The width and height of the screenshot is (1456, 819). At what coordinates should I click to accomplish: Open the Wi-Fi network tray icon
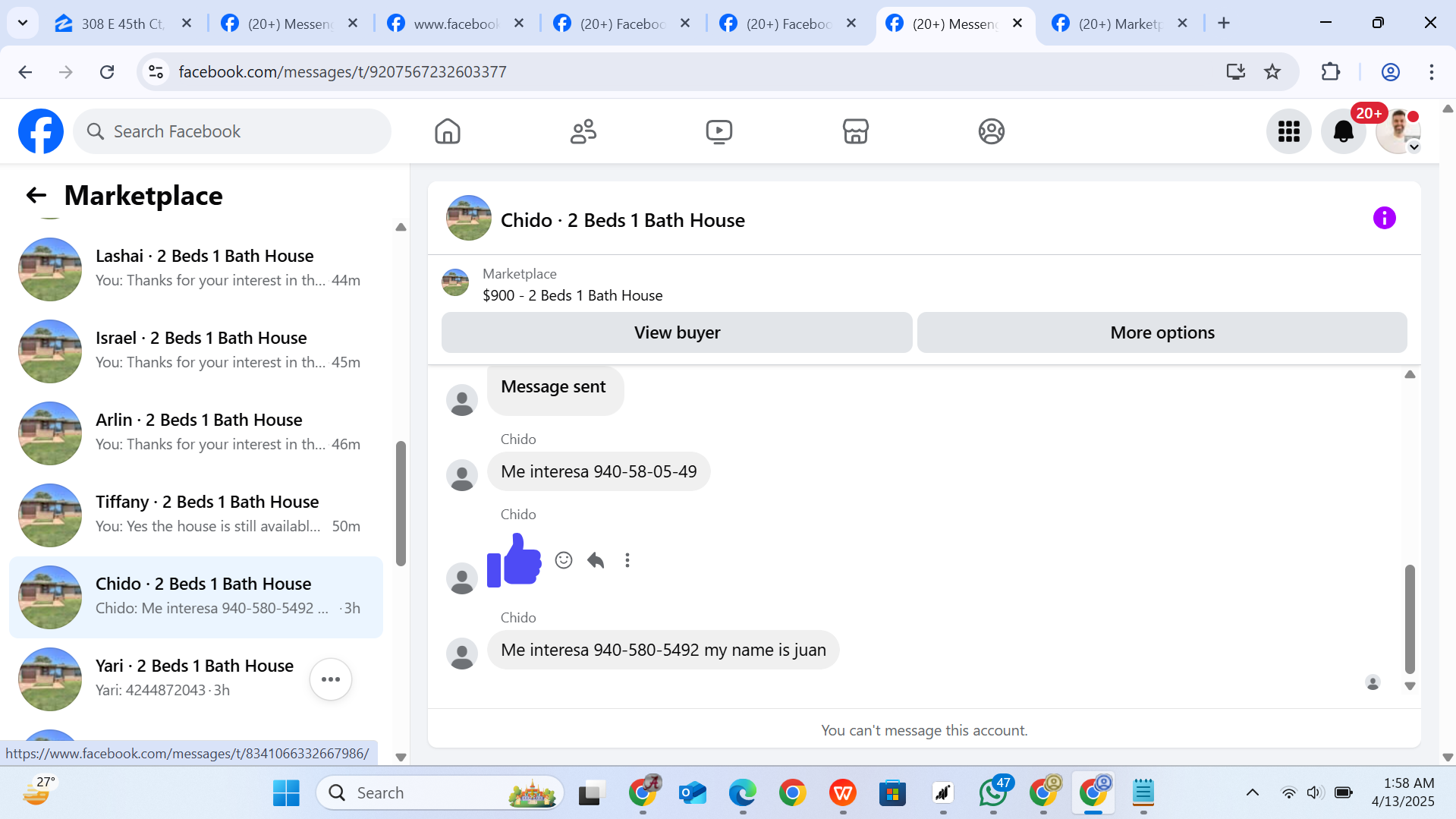pyautogui.click(x=1288, y=793)
